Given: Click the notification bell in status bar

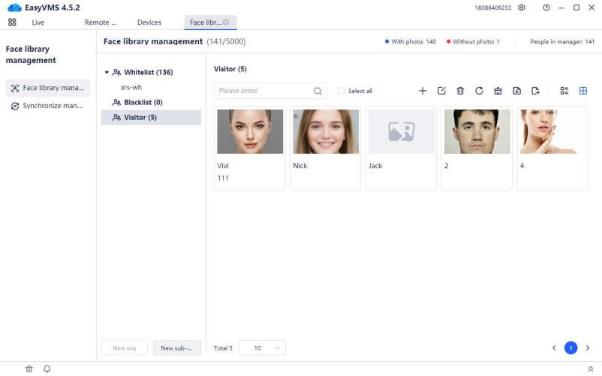Looking at the screenshot, I should point(47,369).
